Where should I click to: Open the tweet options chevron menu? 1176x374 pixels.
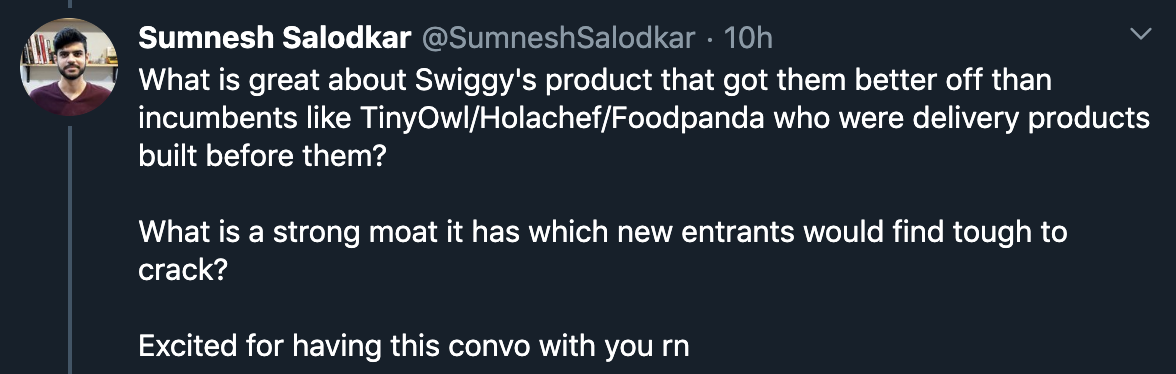point(1141,34)
